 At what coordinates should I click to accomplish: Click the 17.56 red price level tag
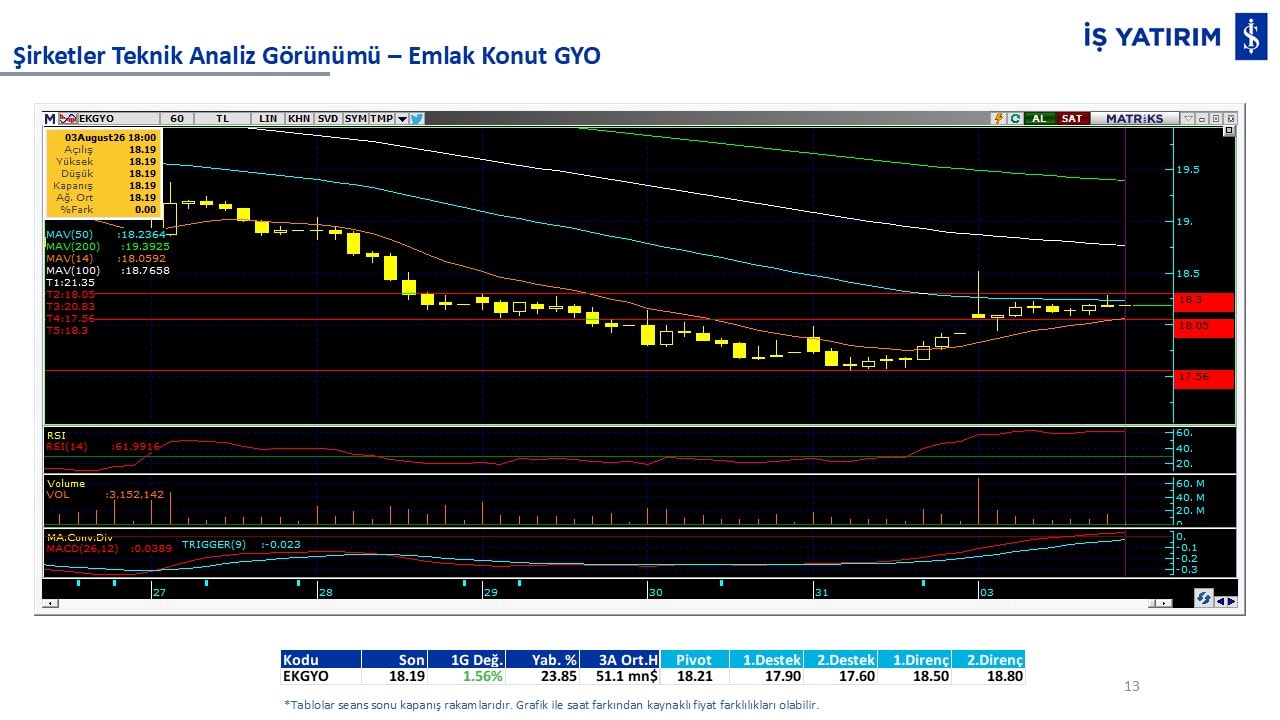(1205, 379)
